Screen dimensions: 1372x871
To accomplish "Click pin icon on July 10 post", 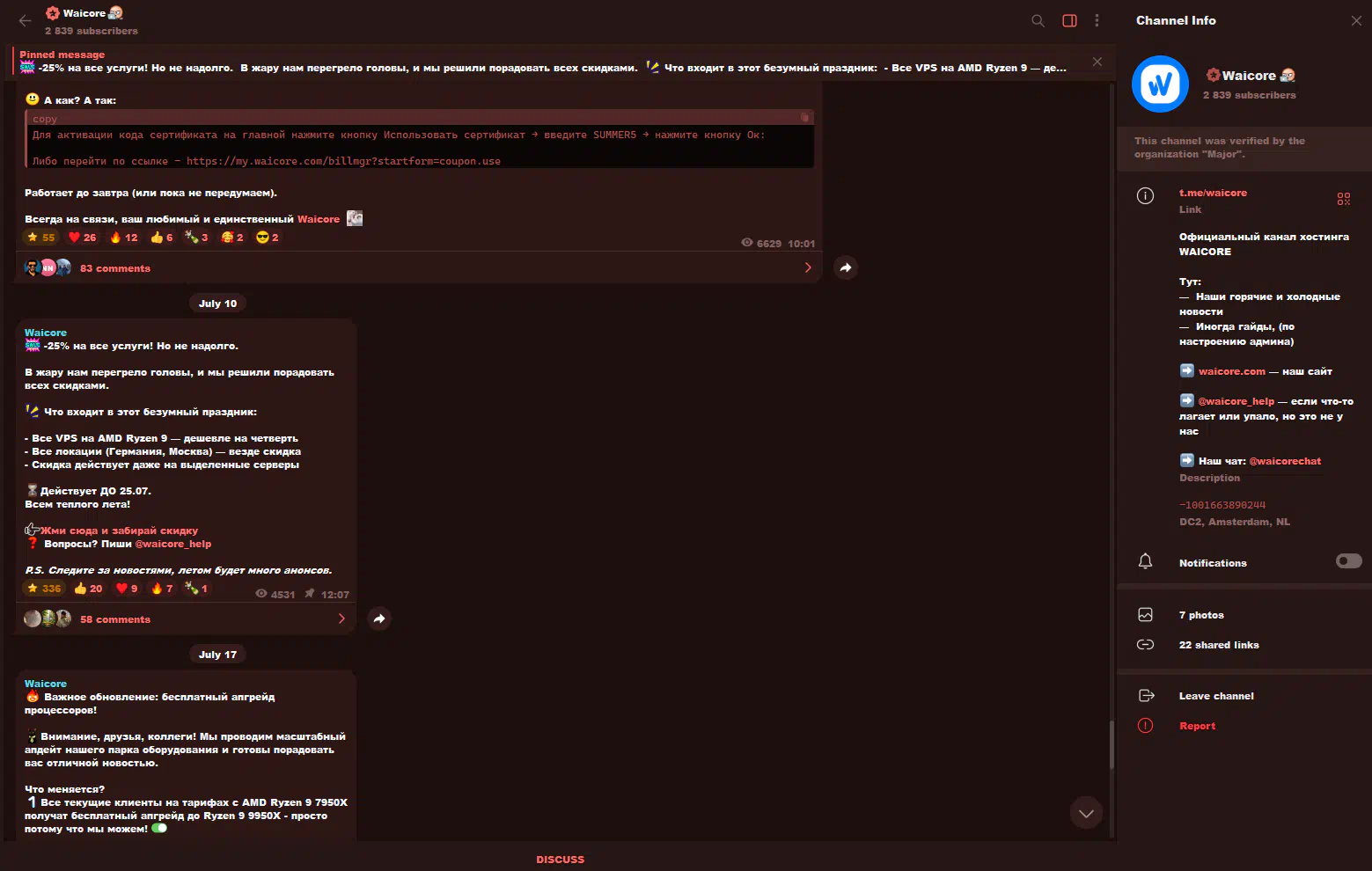I will click(x=310, y=594).
